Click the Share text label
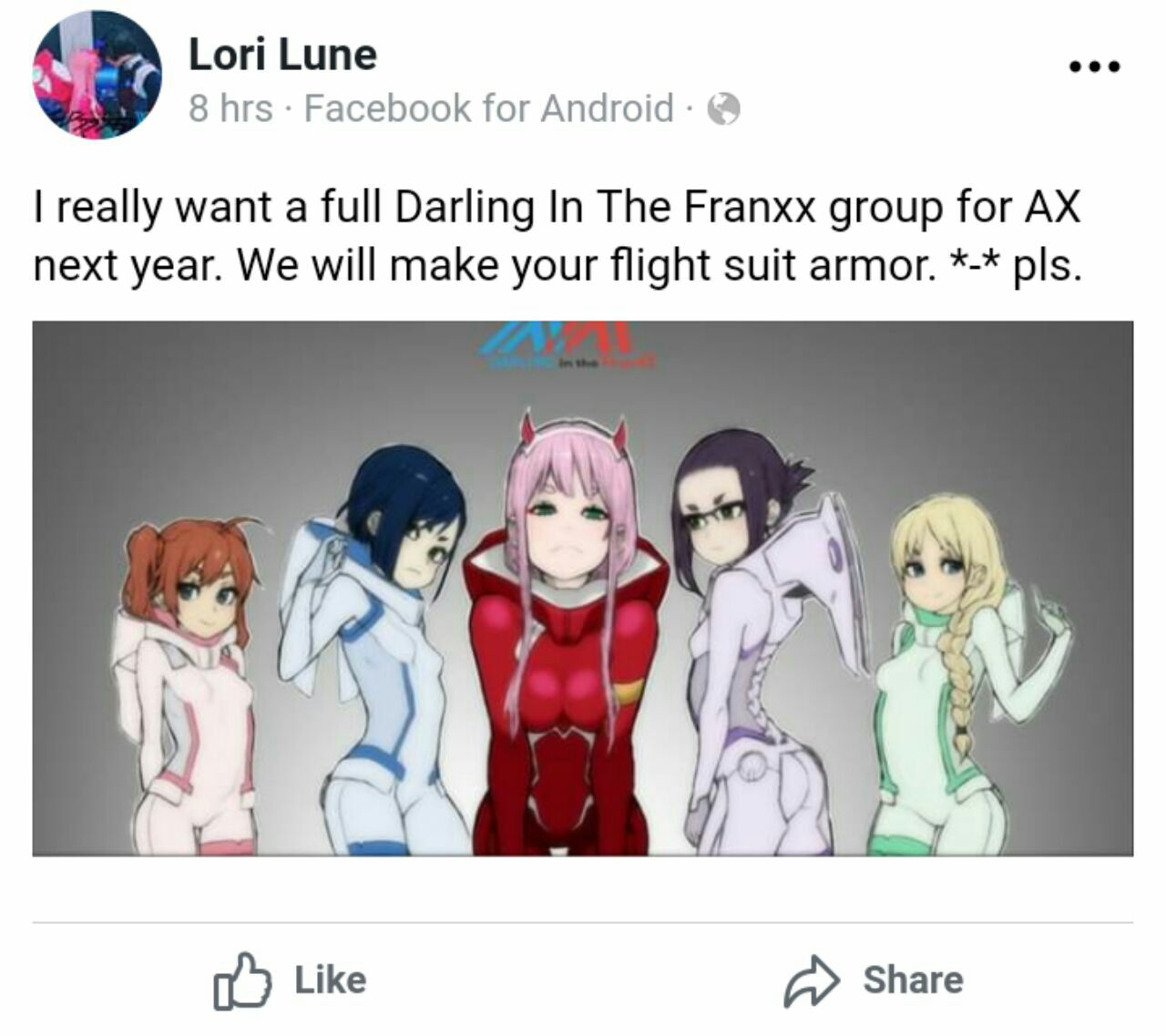1166x1036 pixels. 913,980
